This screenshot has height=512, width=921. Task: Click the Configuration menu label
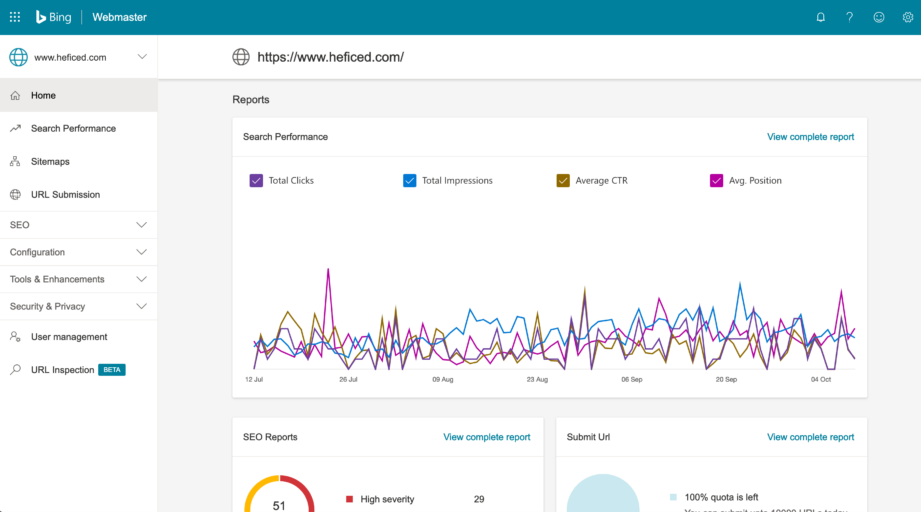[x=37, y=252]
